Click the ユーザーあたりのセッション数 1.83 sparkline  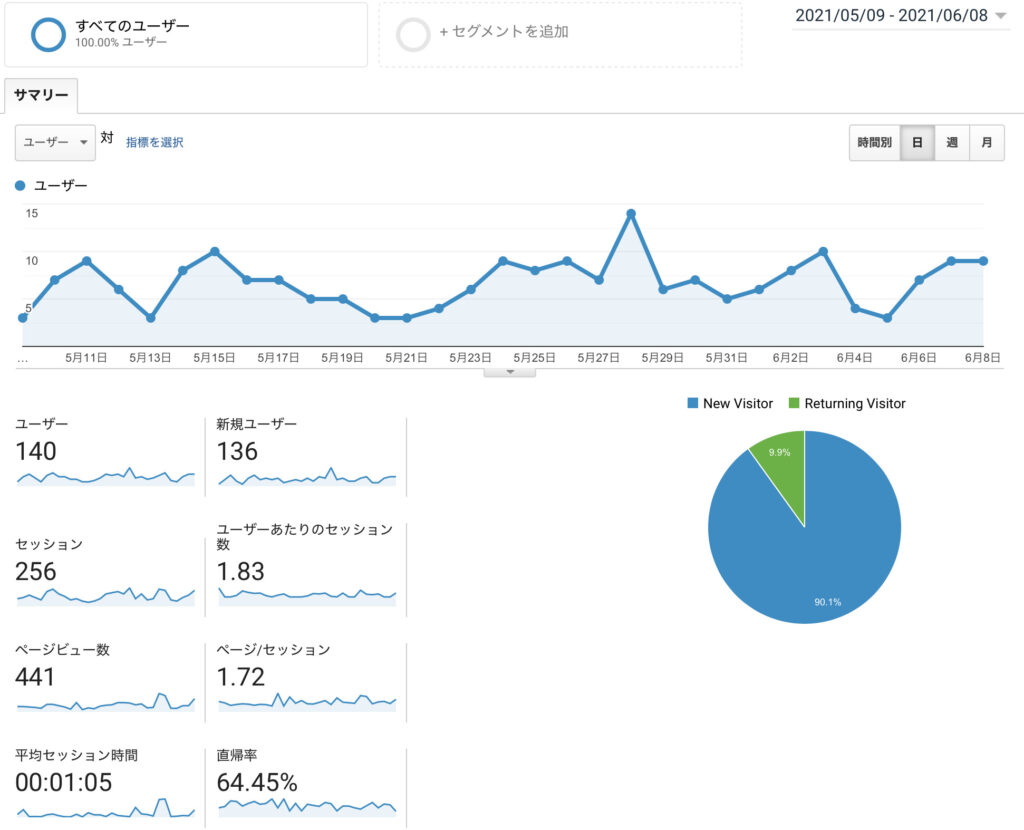[x=307, y=596]
